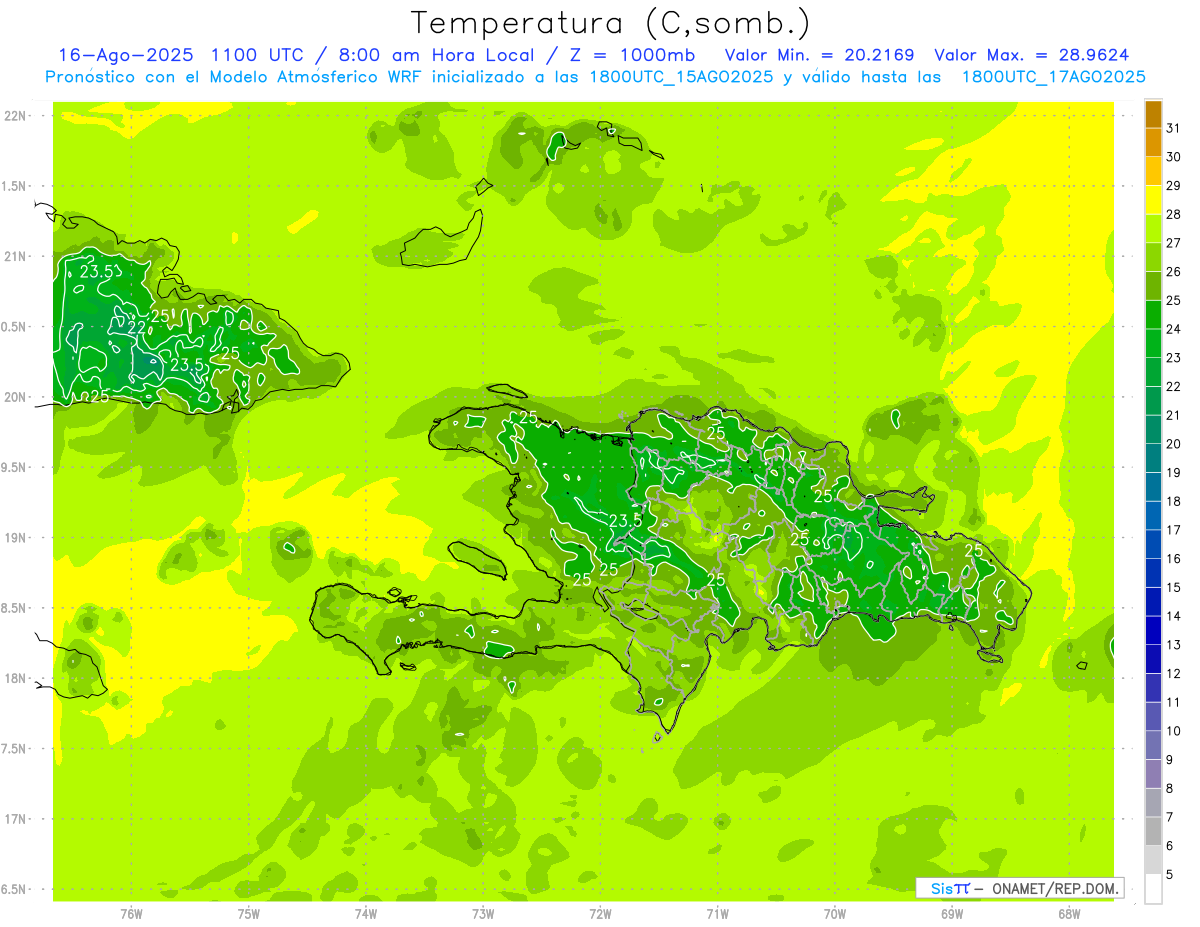Click the '20N' latitude label

15,397
